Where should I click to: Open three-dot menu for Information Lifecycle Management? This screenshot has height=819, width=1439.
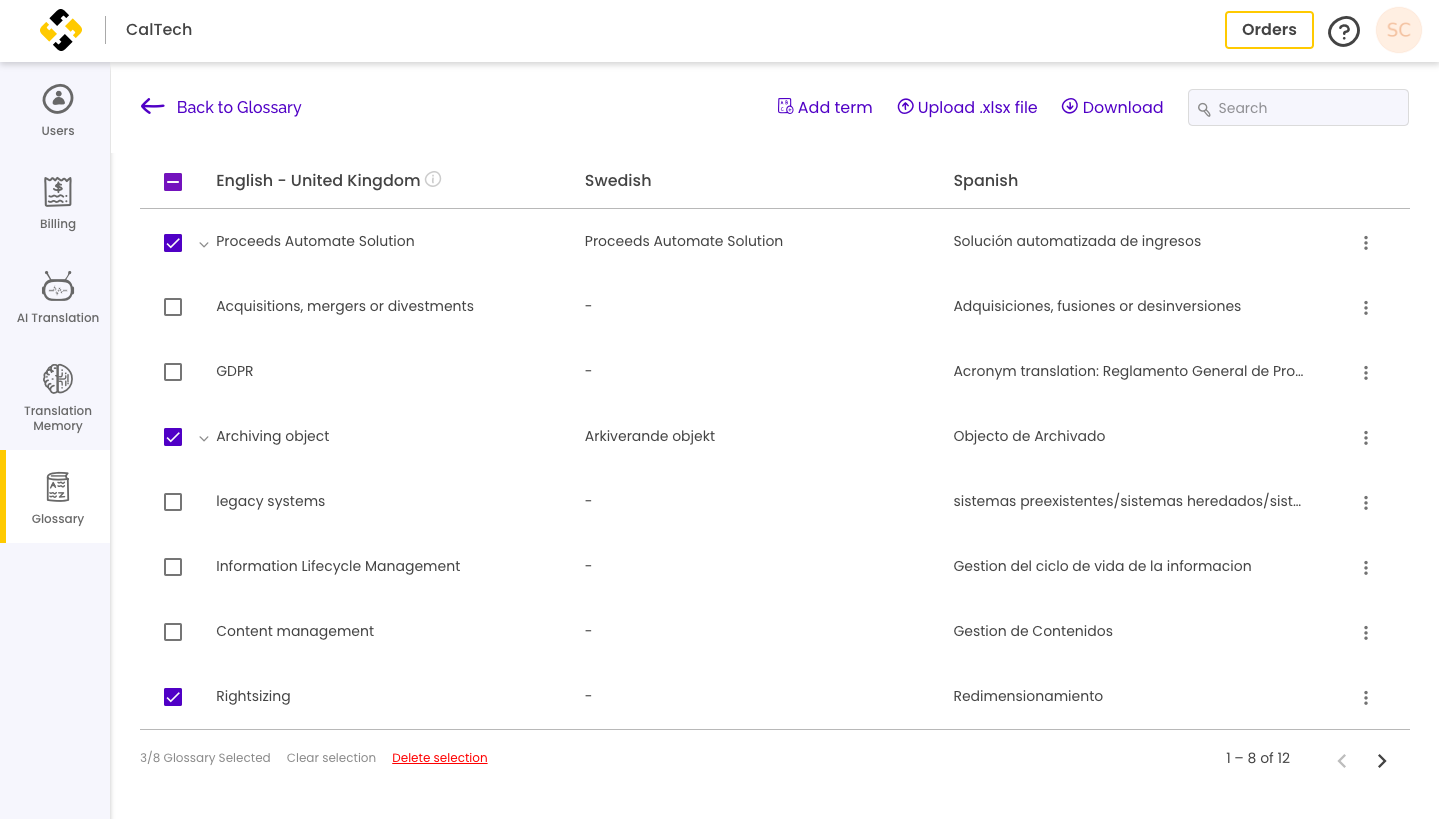1365,568
